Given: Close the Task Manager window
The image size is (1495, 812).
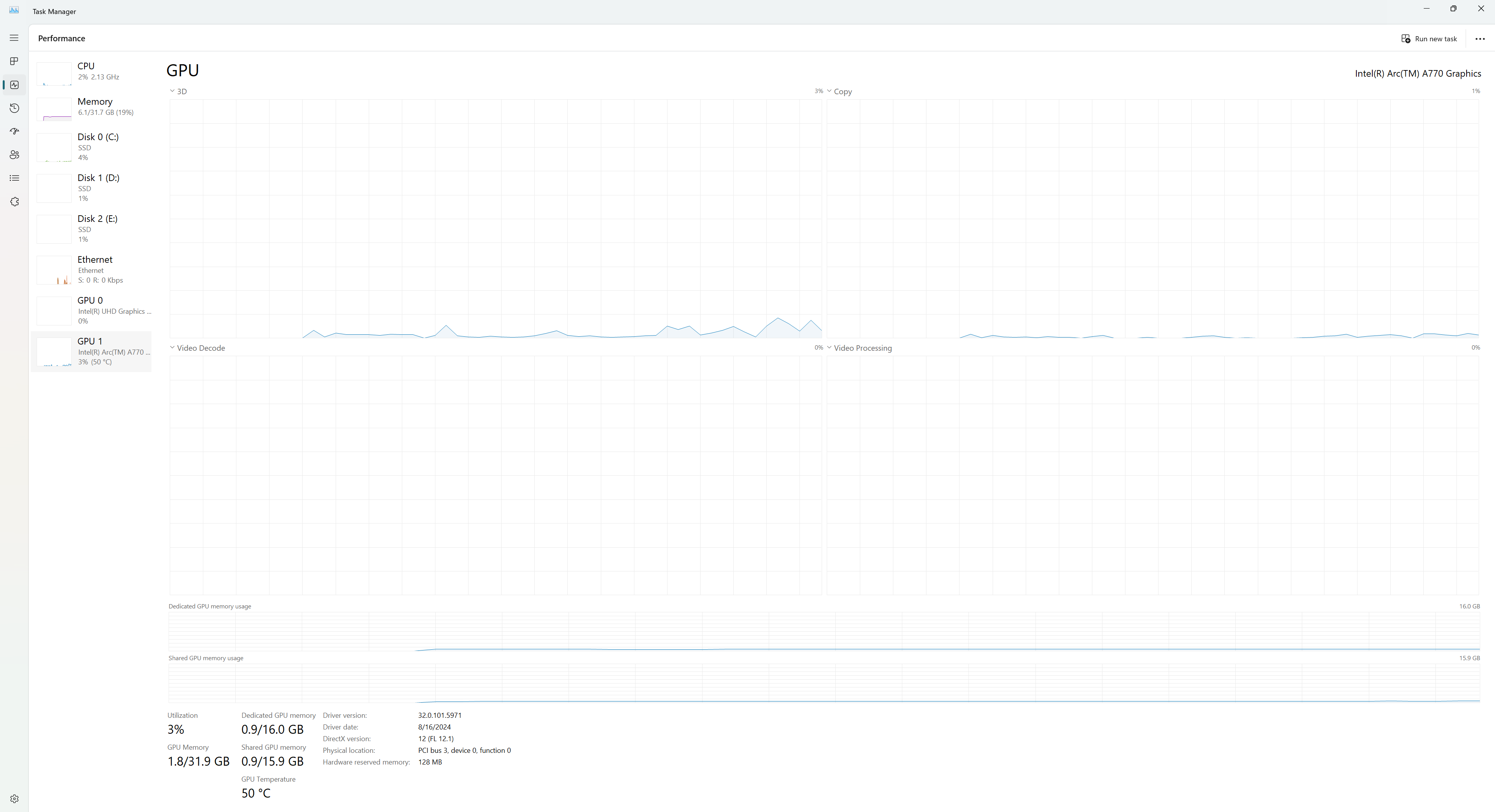Looking at the screenshot, I should [x=1481, y=9].
